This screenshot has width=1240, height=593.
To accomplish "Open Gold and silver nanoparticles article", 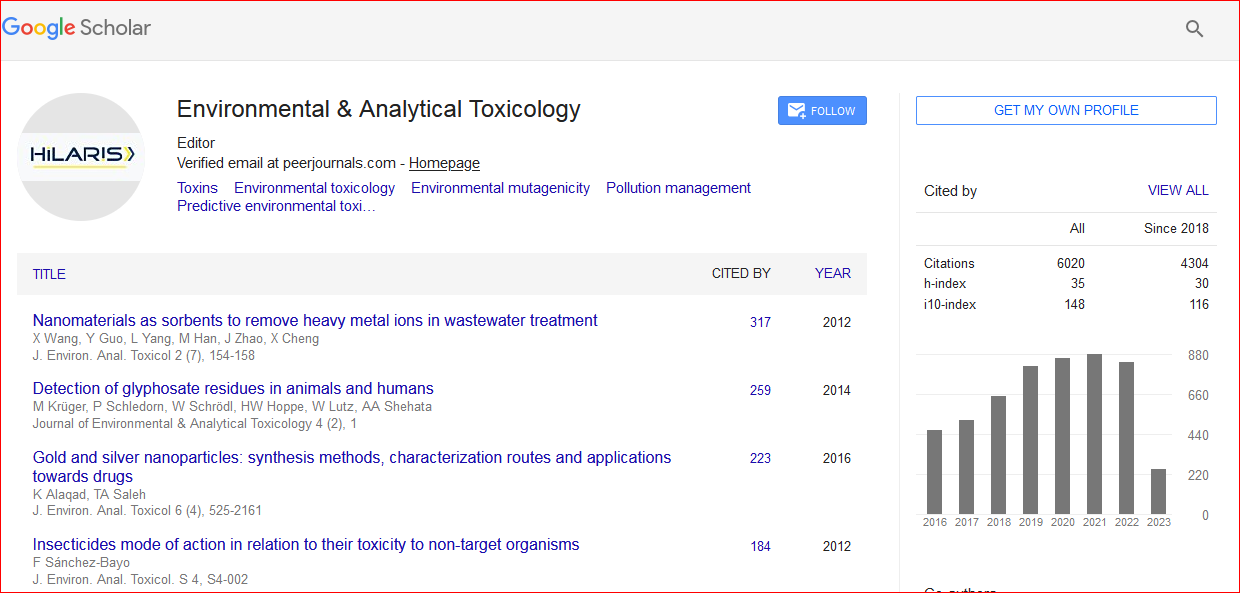I will 351,458.
